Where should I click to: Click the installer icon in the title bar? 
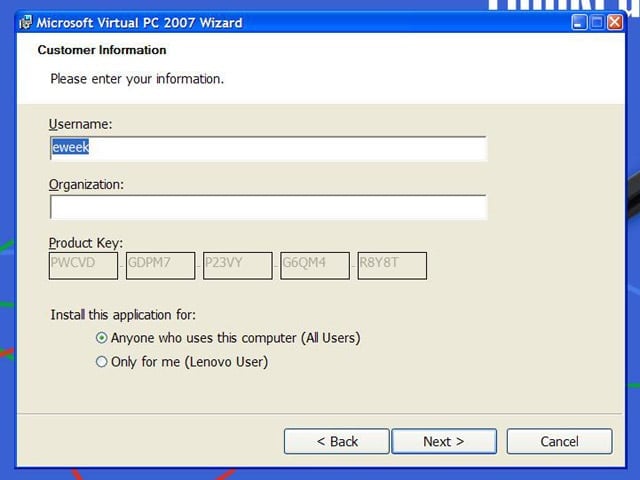coord(25,22)
